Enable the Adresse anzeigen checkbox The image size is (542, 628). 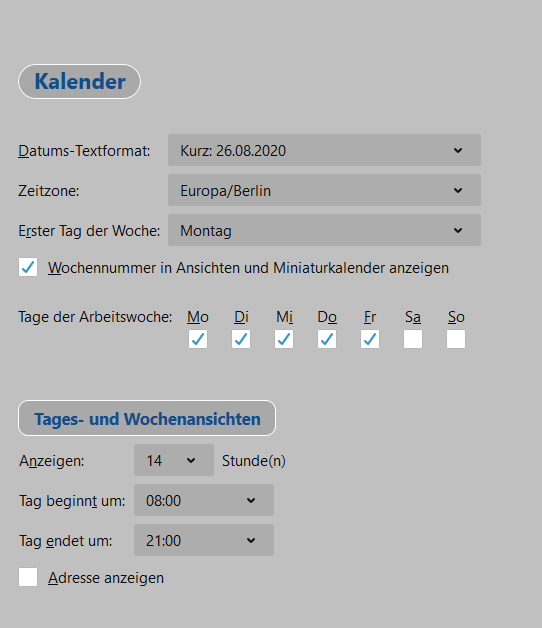tap(28, 577)
